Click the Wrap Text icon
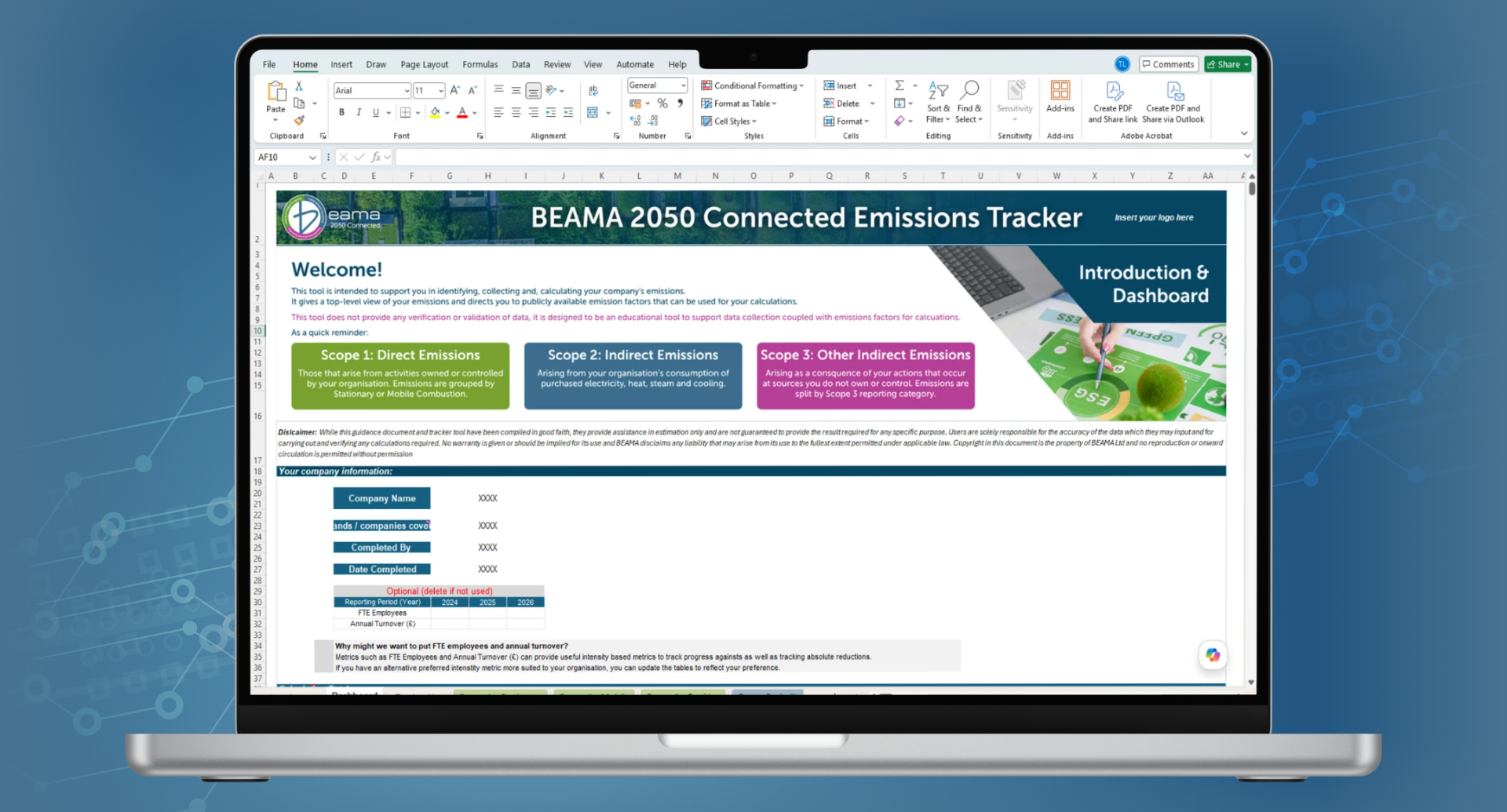 pyautogui.click(x=593, y=90)
